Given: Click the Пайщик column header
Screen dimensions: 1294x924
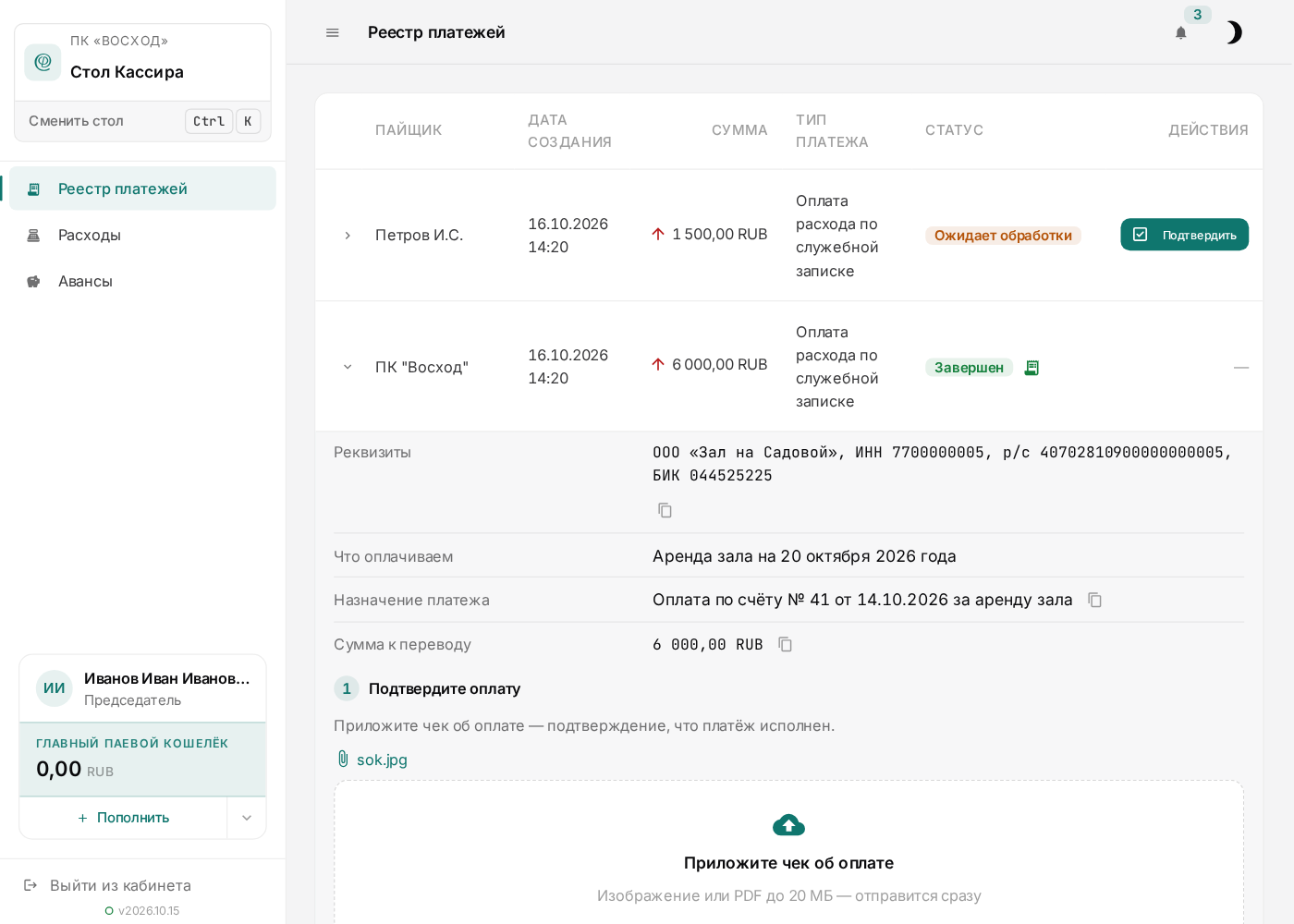Looking at the screenshot, I should (409, 130).
